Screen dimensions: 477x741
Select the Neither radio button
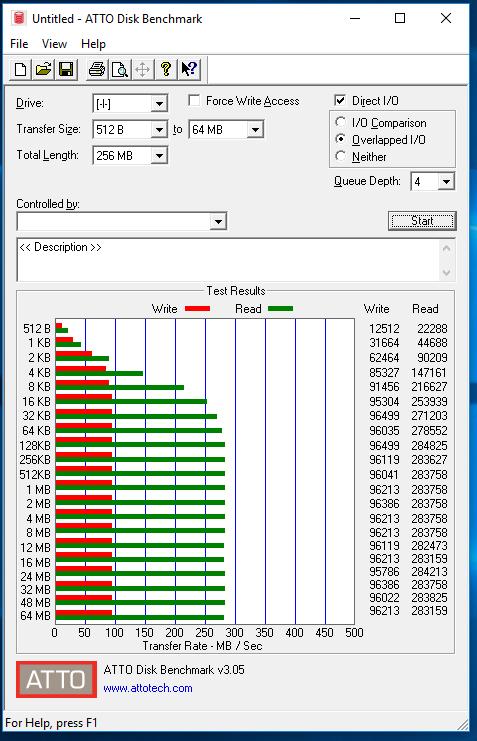point(340,155)
